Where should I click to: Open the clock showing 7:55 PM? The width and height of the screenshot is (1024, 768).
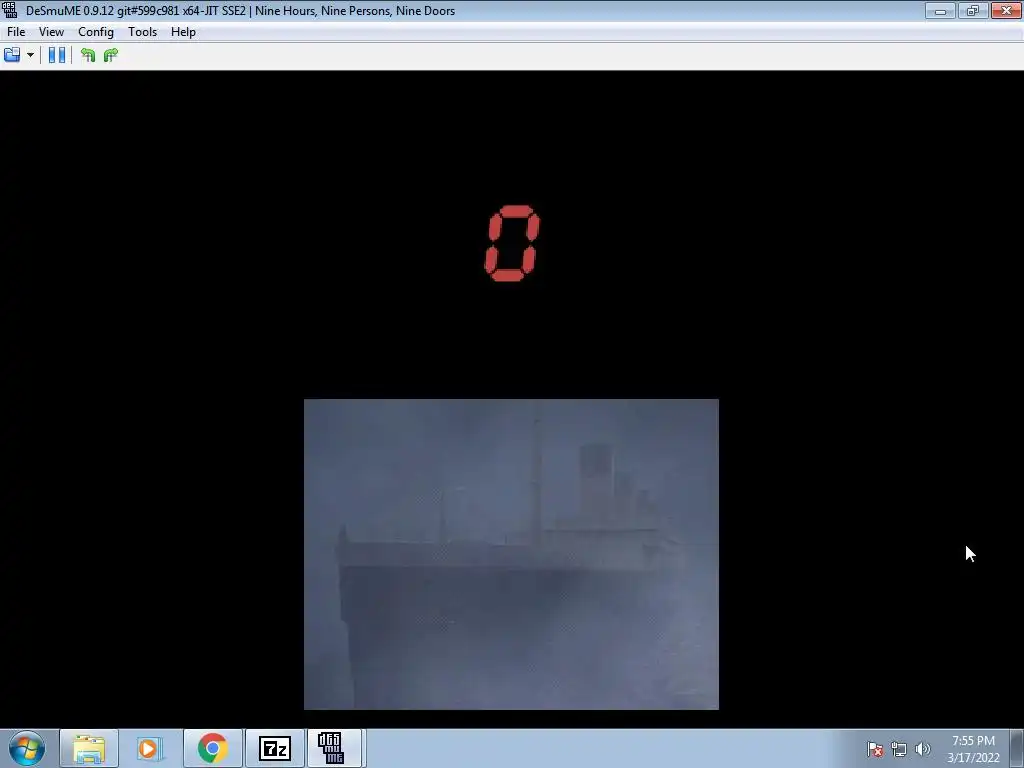click(973, 748)
